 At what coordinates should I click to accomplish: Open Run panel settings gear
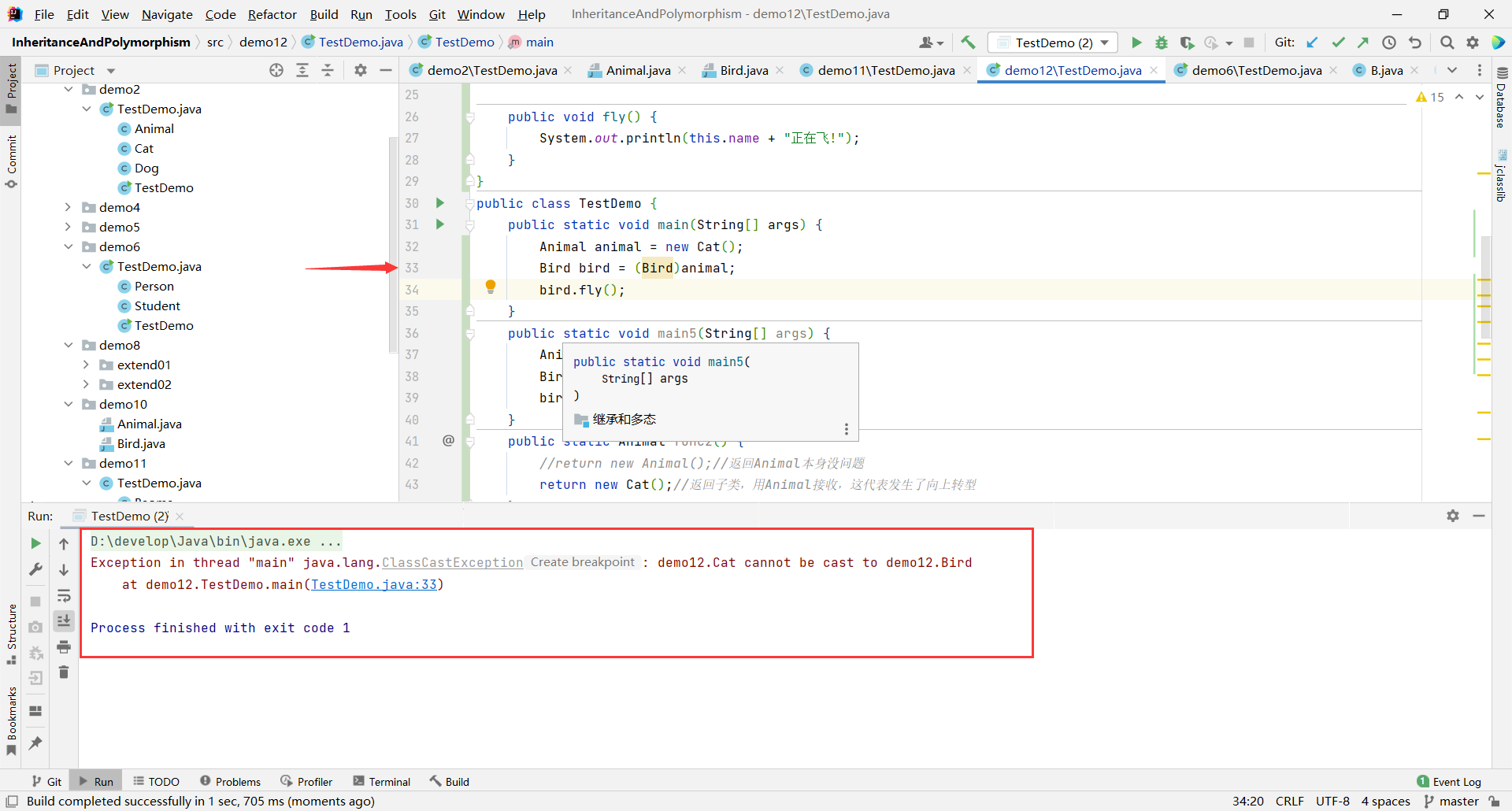click(x=1453, y=516)
